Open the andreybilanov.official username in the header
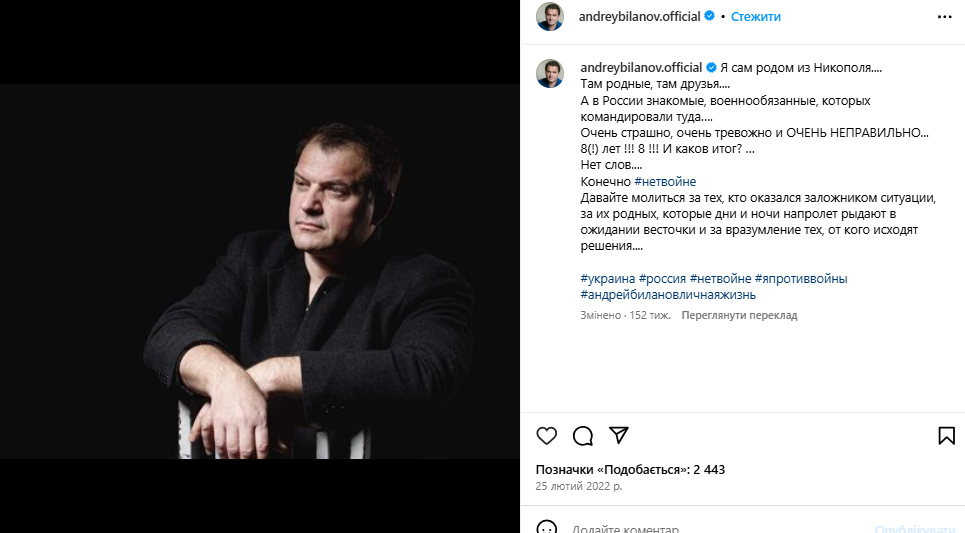965x533 pixels. (641, 17)
